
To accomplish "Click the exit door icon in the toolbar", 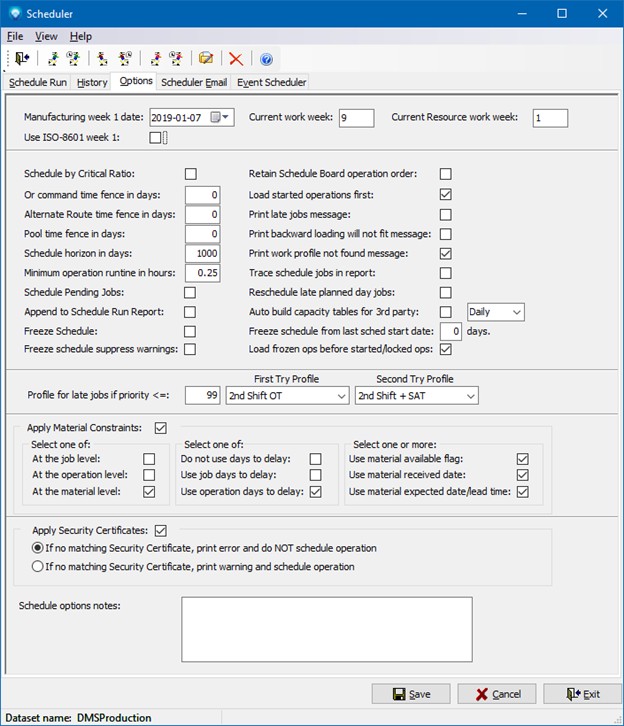I will (x=22, y=59).
